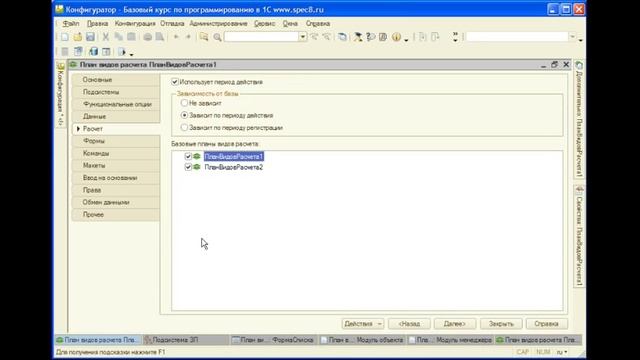Click the ПланВидовРасчета2 green icon in list
The height and width of the screenshot is (360, 640).
(197, 167)
